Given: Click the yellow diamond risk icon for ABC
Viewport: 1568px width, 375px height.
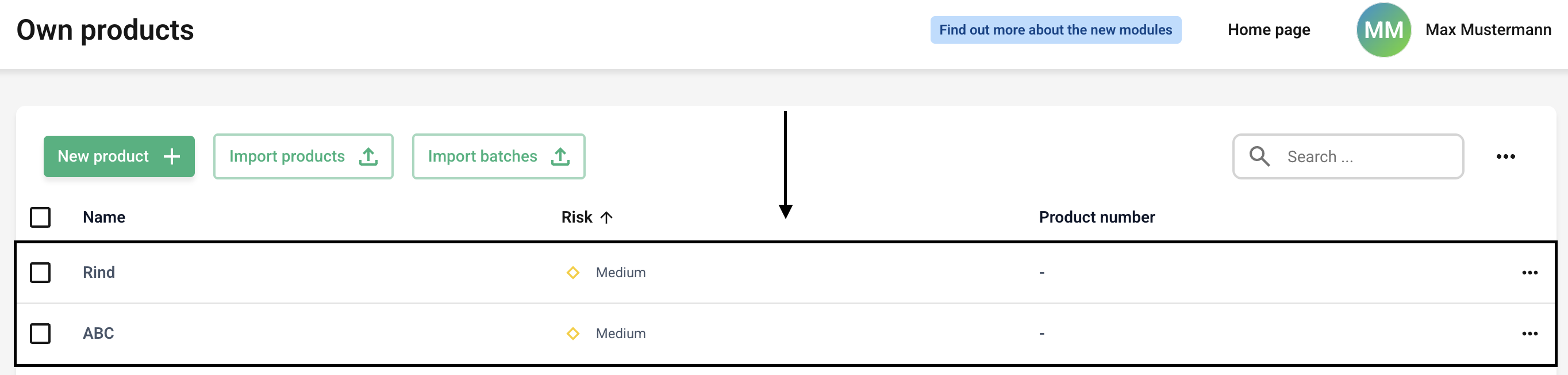Looking at the screenshot, I should click(573, 334).
